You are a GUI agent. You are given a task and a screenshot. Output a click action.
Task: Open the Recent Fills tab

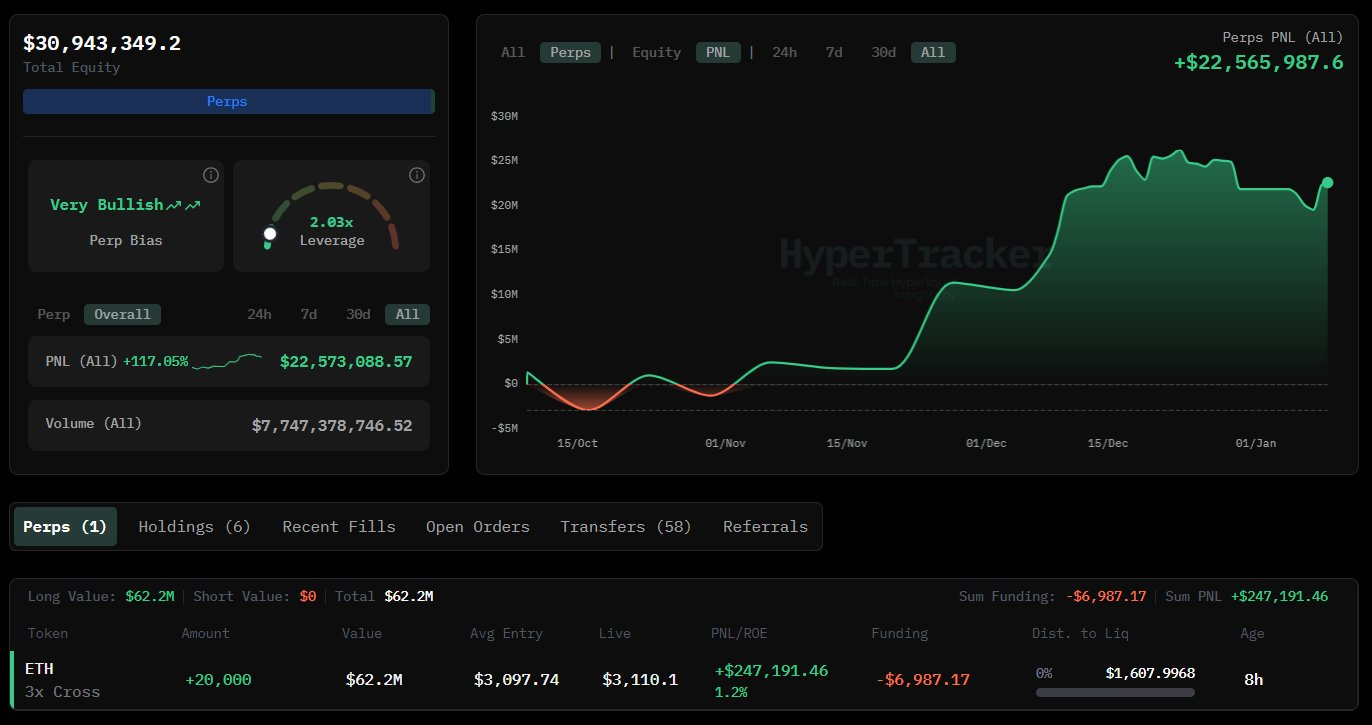click(x=338, y=527)
